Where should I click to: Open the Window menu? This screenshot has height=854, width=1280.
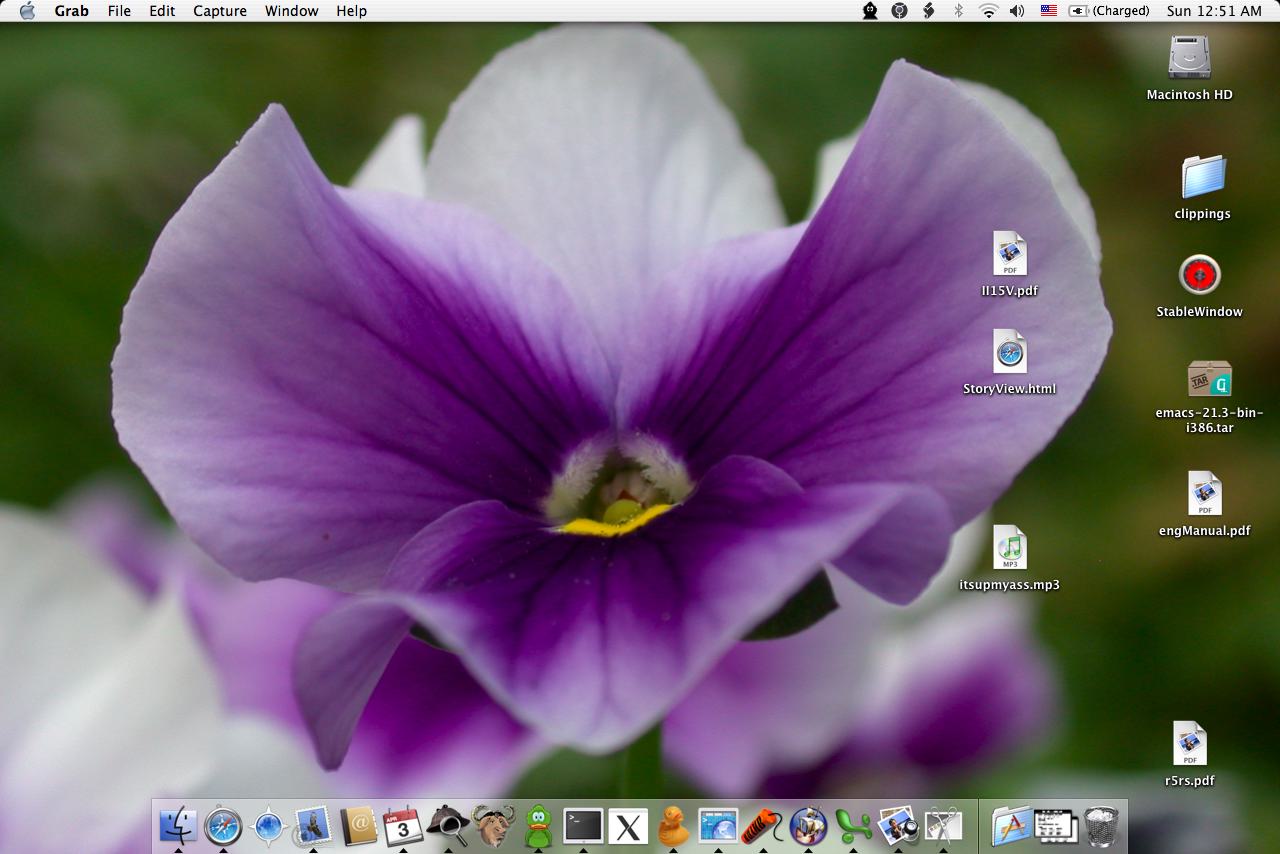pos(292,11)
